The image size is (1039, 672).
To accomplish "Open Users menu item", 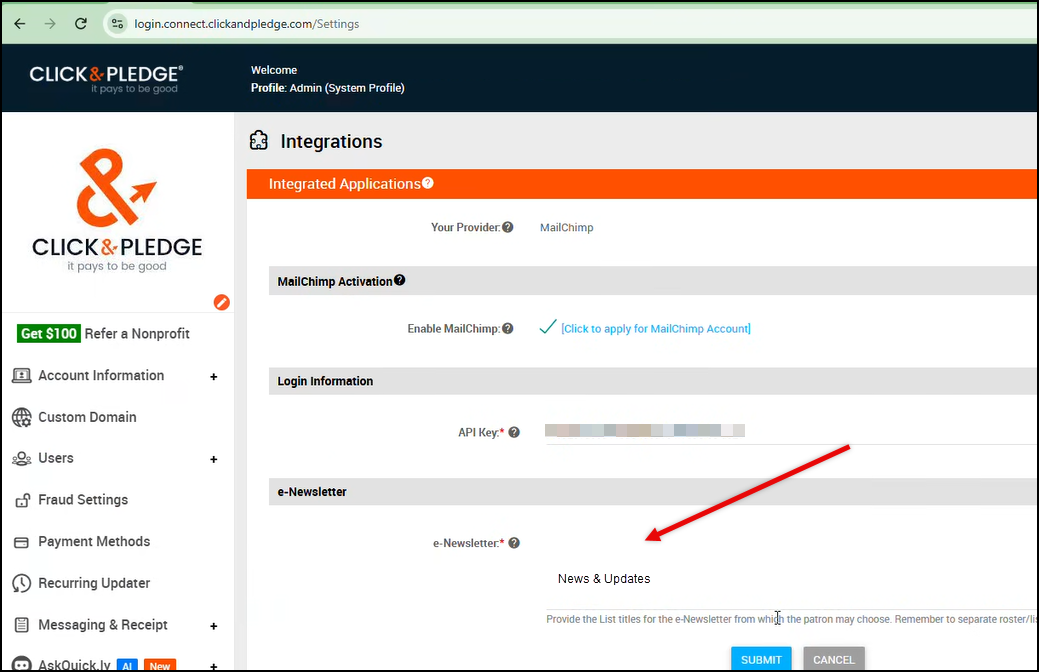I will click(x=56, y=458).
